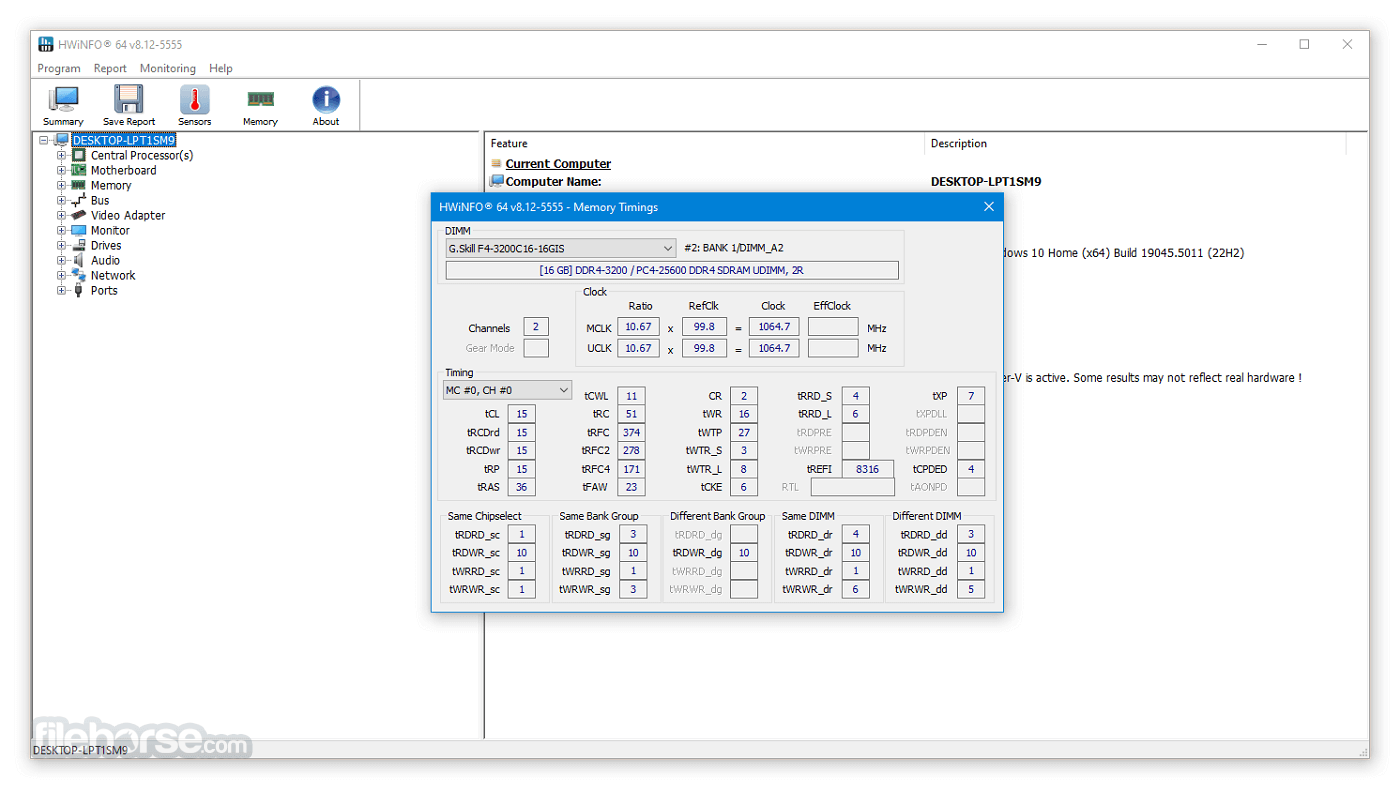Click the icon next to Current Computer

497,164
